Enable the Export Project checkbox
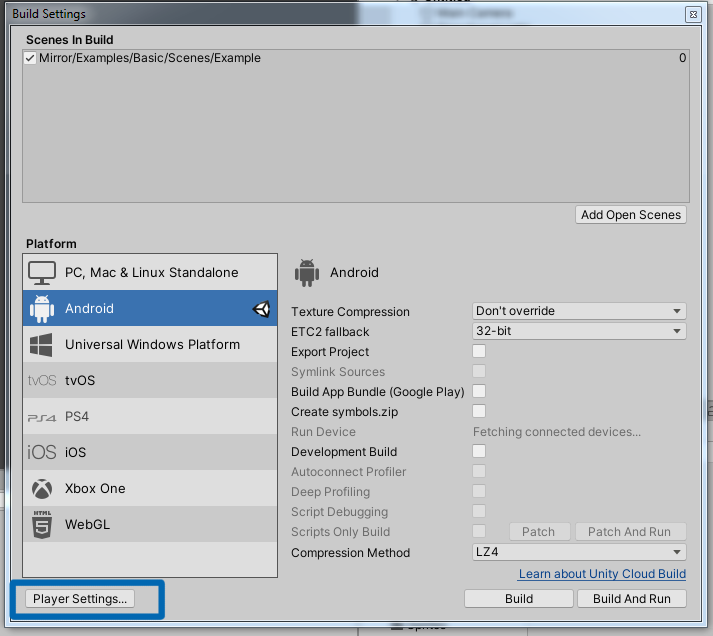This screenshot has height=636, width=713. [x=479, y=351]
